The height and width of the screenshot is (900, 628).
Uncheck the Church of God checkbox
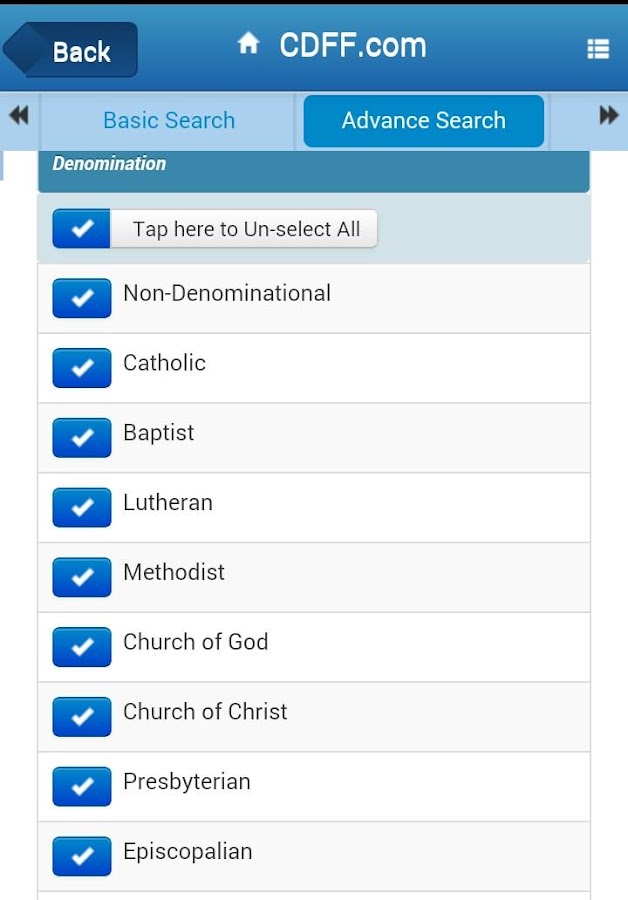coord(82,647)
